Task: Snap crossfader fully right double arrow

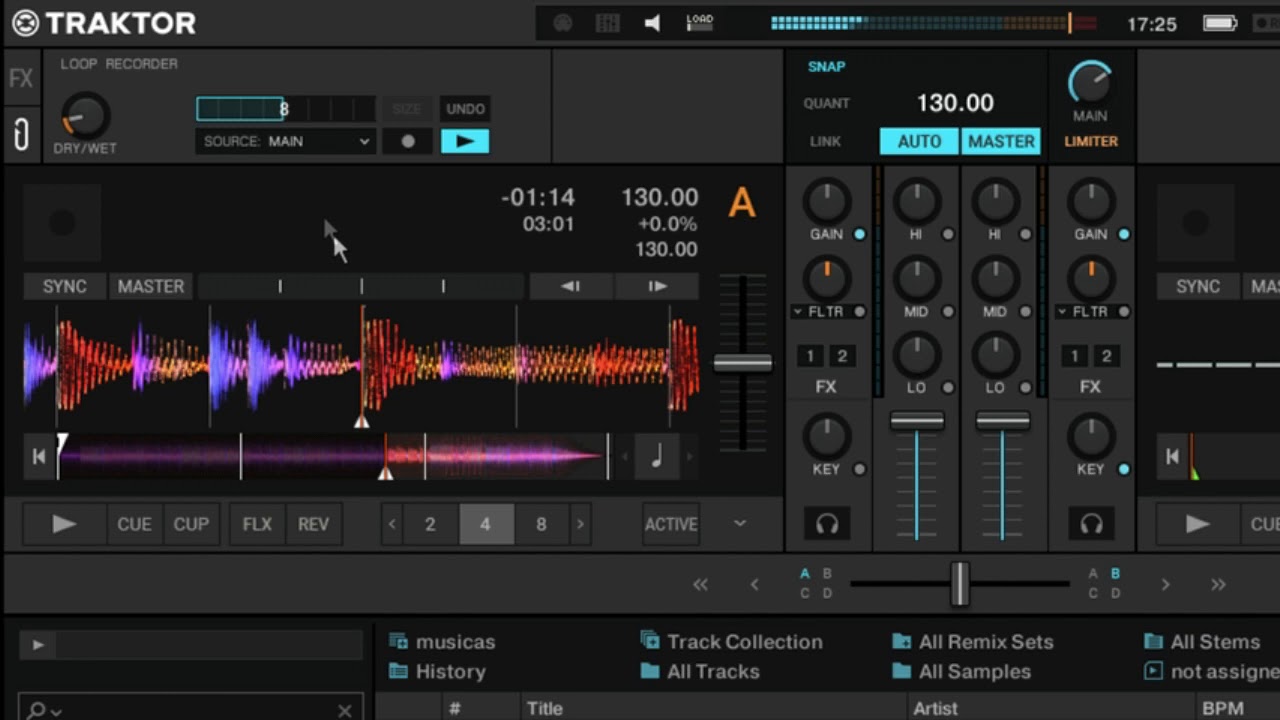Action: tap(1218, 585)
